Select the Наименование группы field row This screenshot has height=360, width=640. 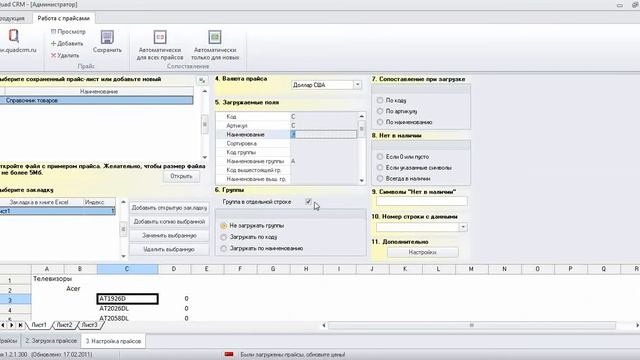[x=287, y=161]
